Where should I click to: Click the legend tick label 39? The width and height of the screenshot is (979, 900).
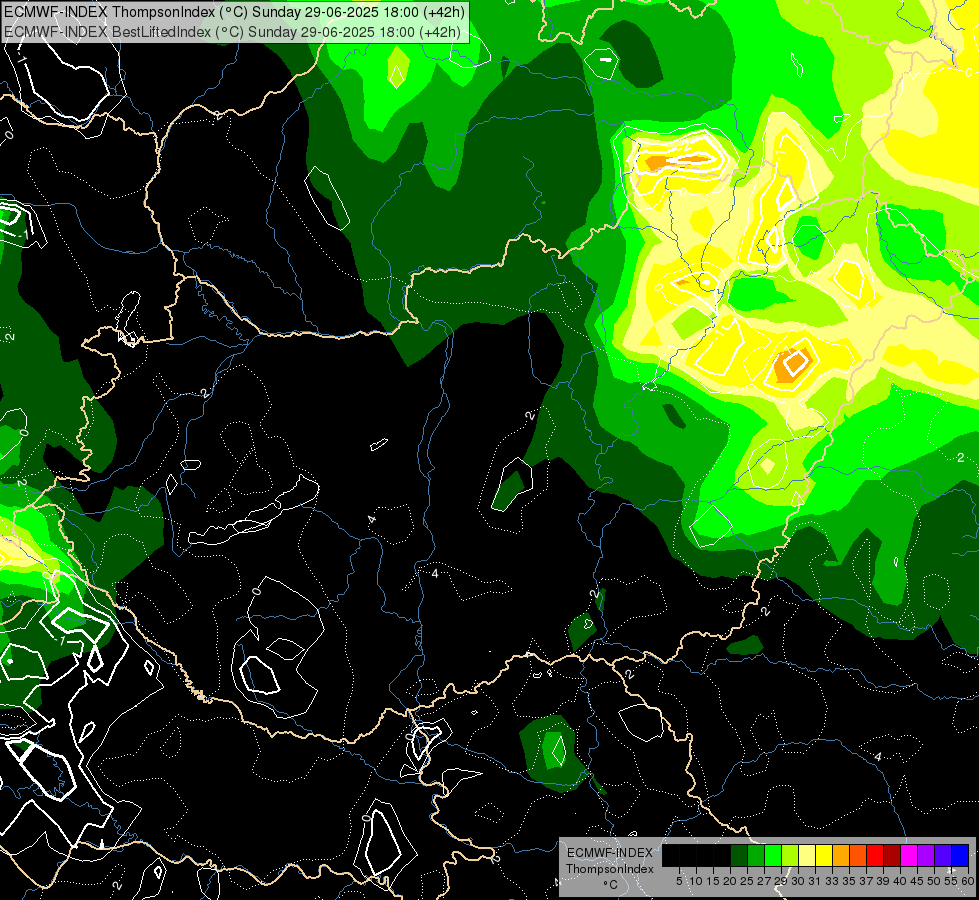point(883,881)
